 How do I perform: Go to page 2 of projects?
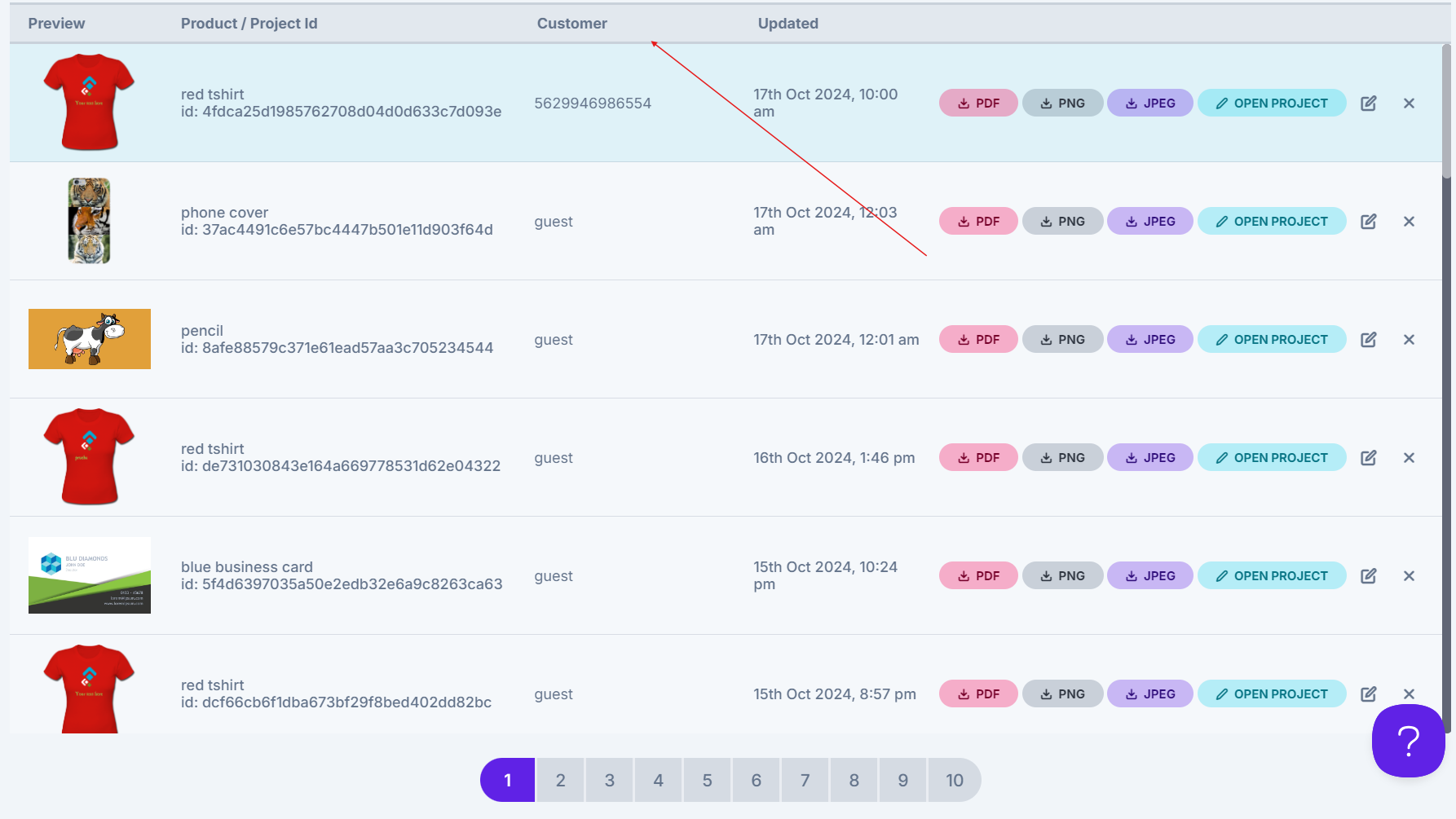click(560, 780)
